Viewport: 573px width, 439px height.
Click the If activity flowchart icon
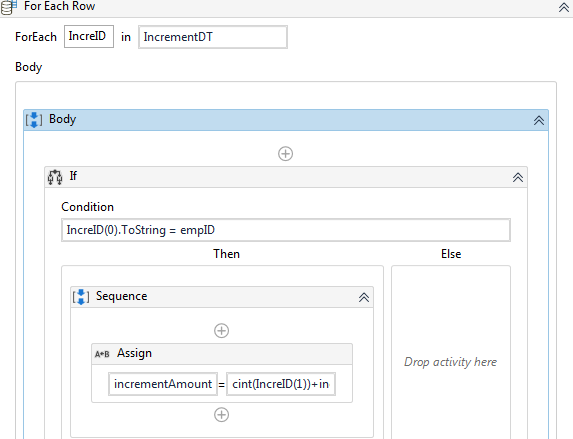(55, 177)
